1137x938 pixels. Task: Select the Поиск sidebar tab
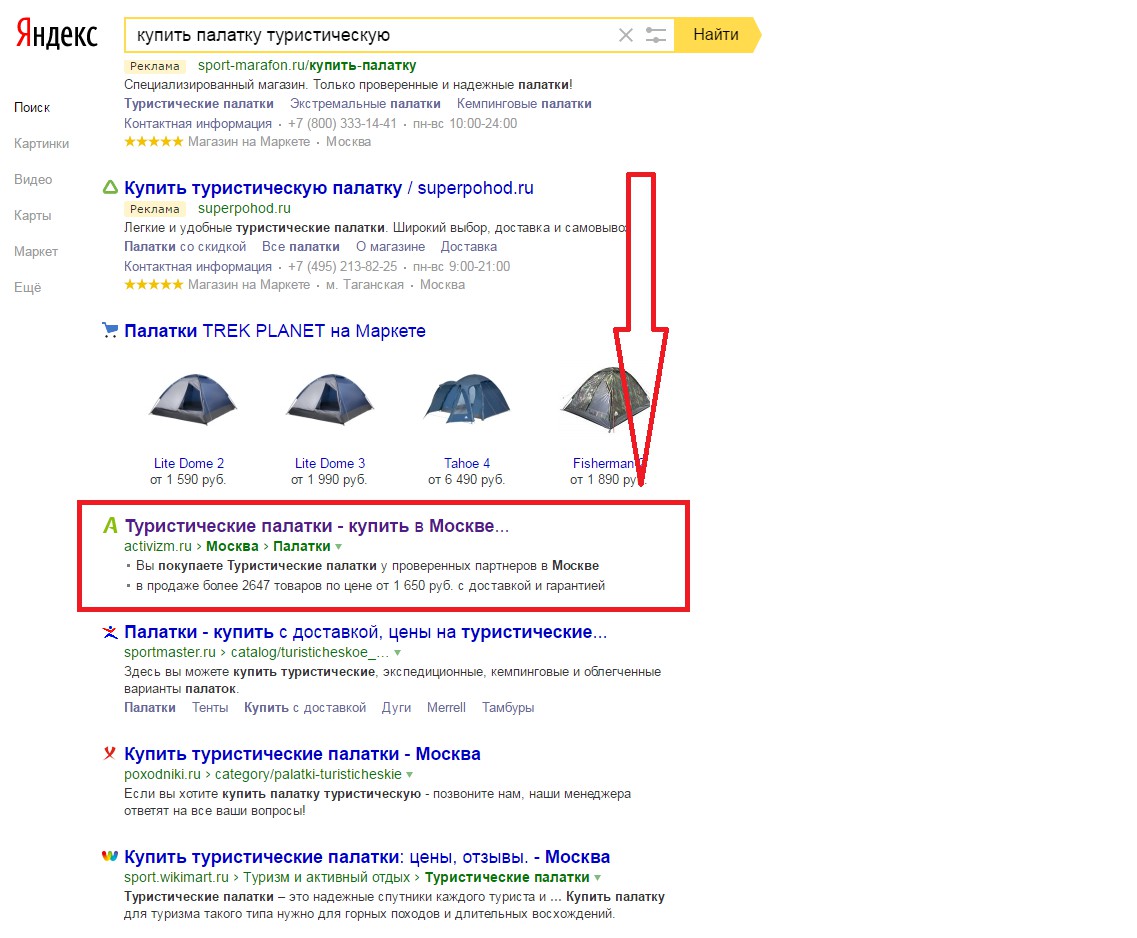pos(32,107)
